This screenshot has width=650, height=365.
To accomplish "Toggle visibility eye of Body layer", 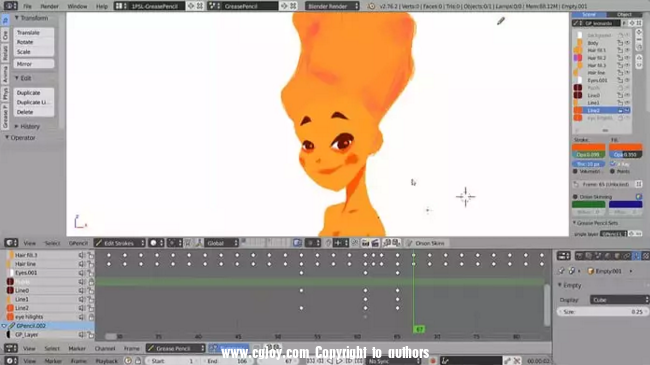I will [627, 43].
